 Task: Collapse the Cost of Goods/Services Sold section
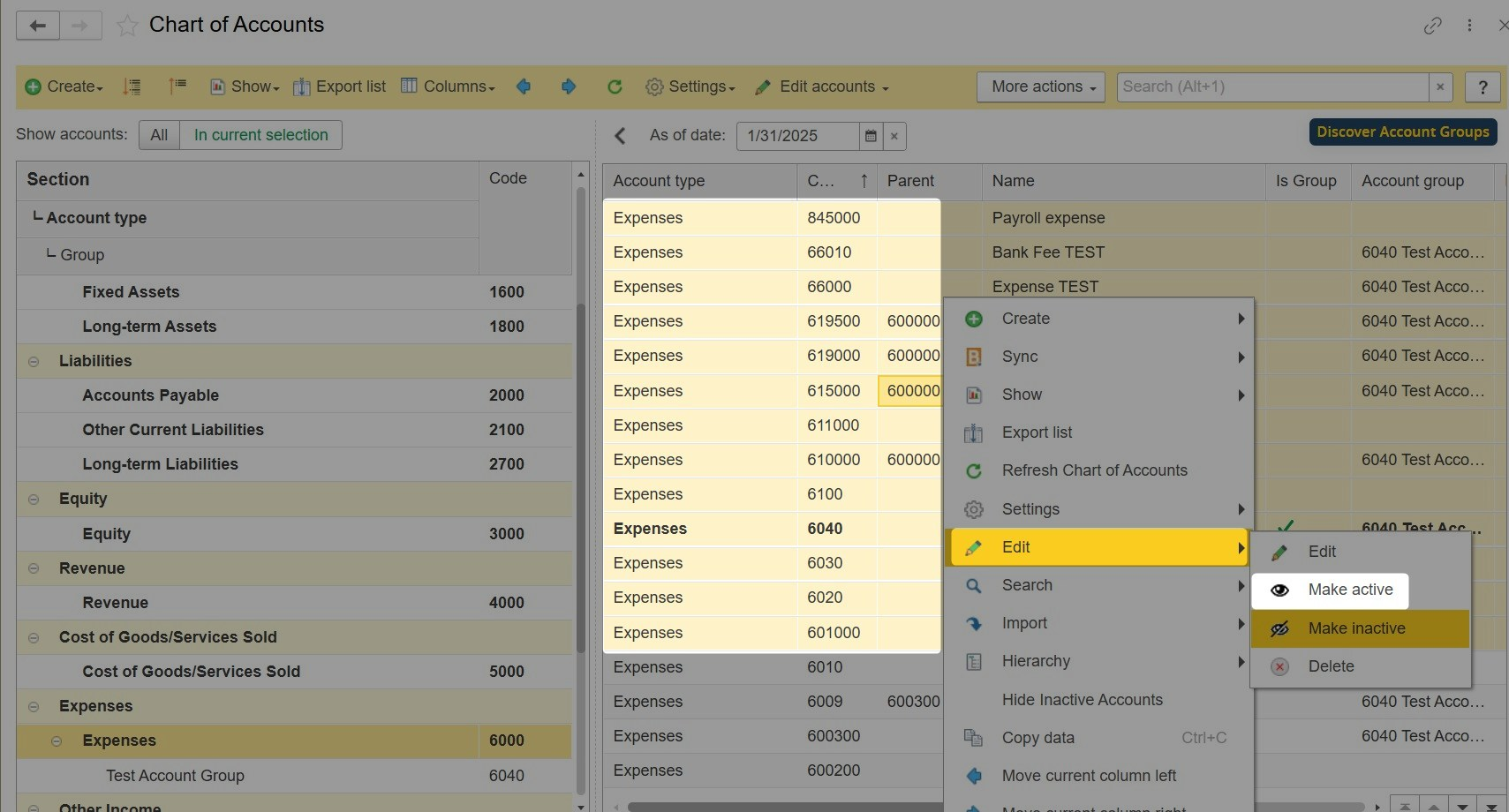[34, 638]
